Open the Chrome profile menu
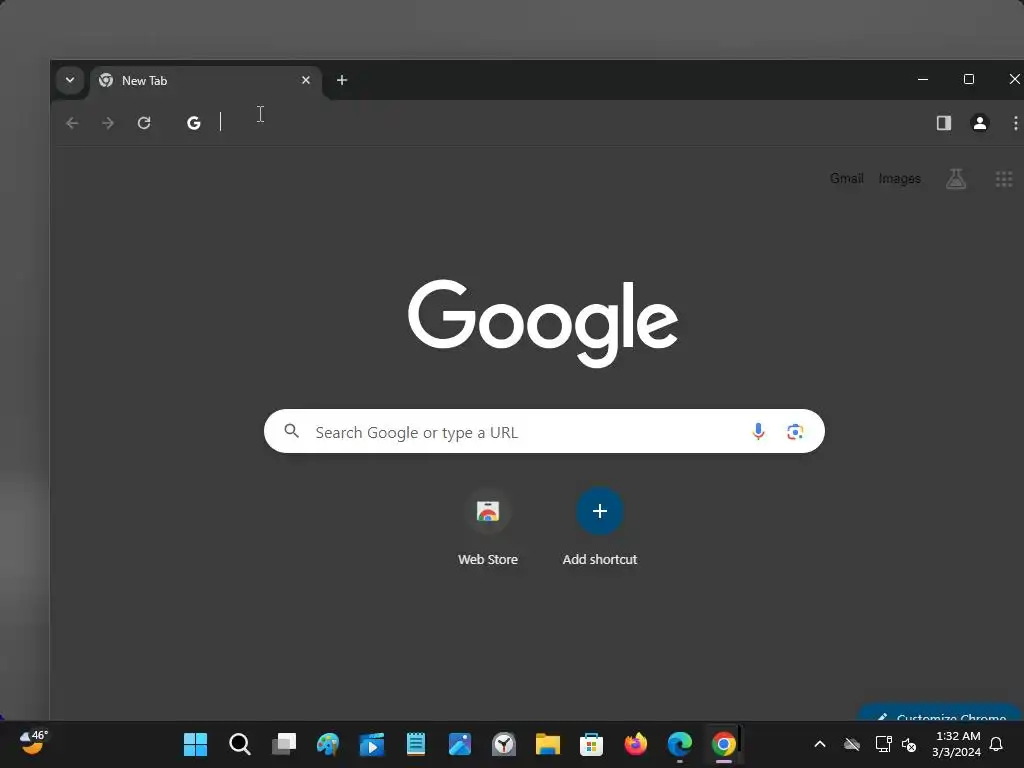The image size is (1024, 768). (x=980, y=123)
